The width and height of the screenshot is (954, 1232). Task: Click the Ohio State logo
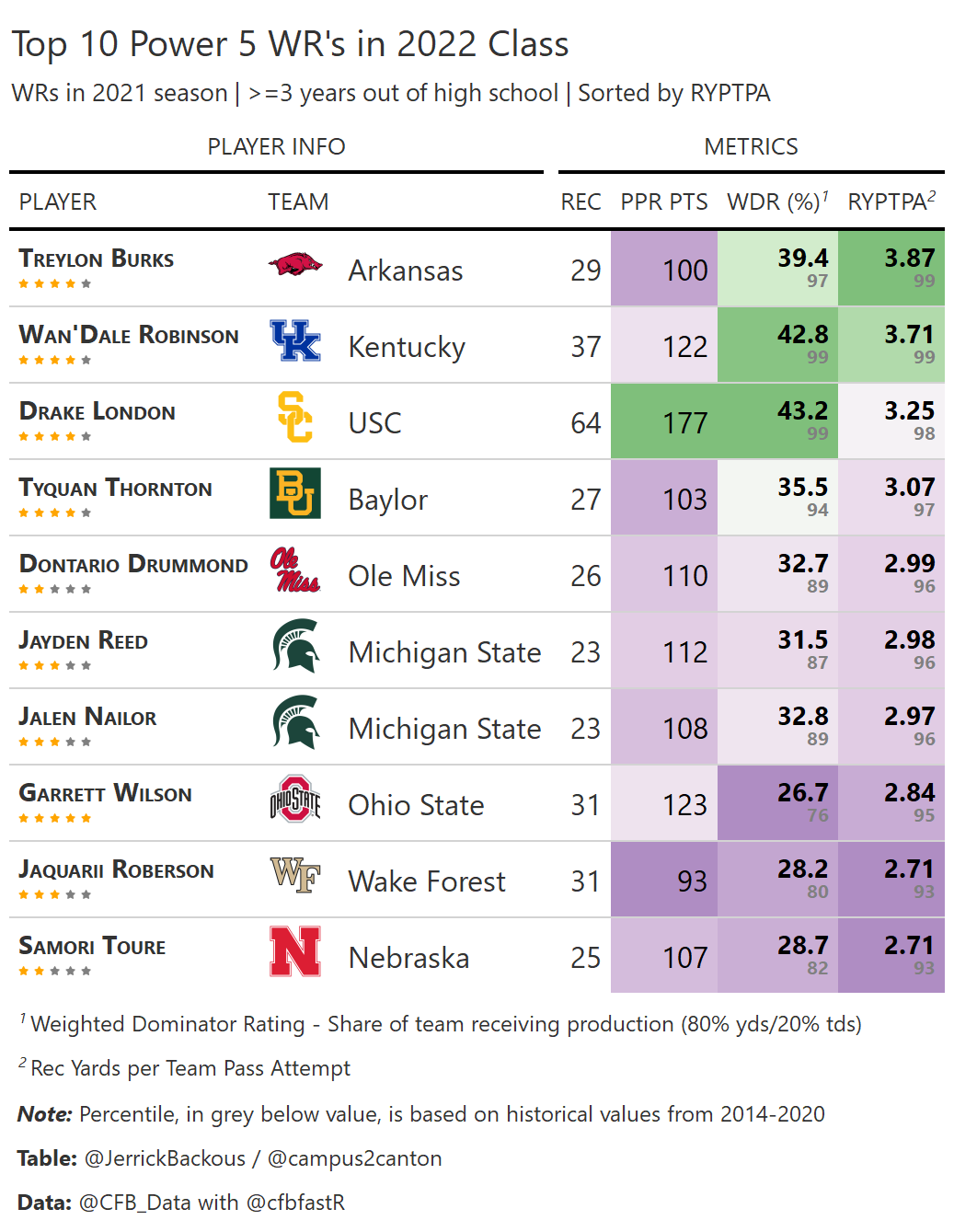tap(295, 800)
